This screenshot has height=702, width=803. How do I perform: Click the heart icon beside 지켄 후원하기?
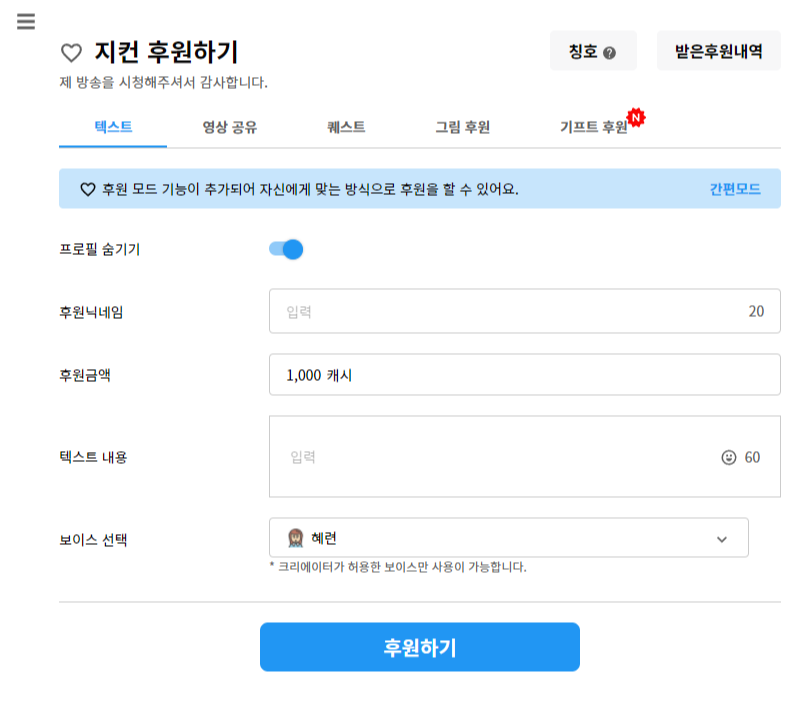pos(71,53)
